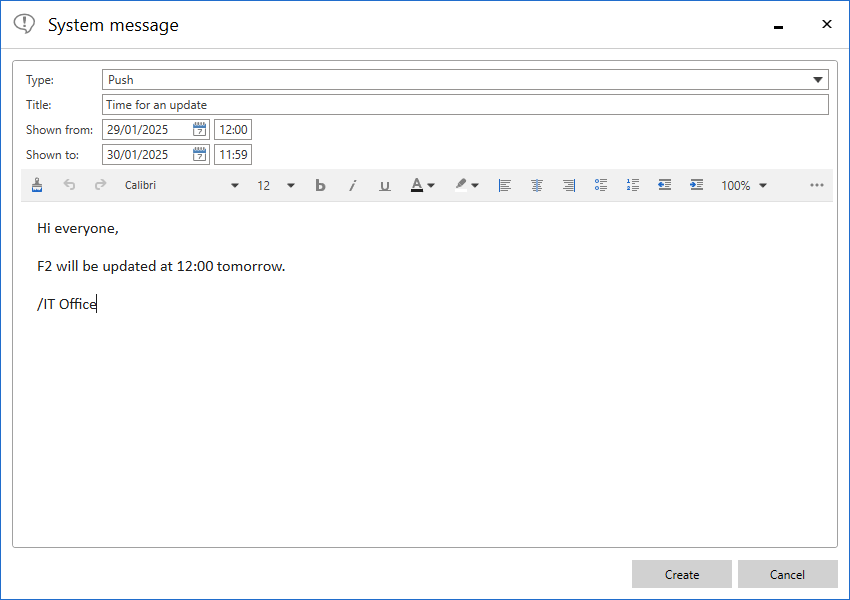Toggle bold formatting
Screen dimensions: 850x600
[x=320, y=185]
